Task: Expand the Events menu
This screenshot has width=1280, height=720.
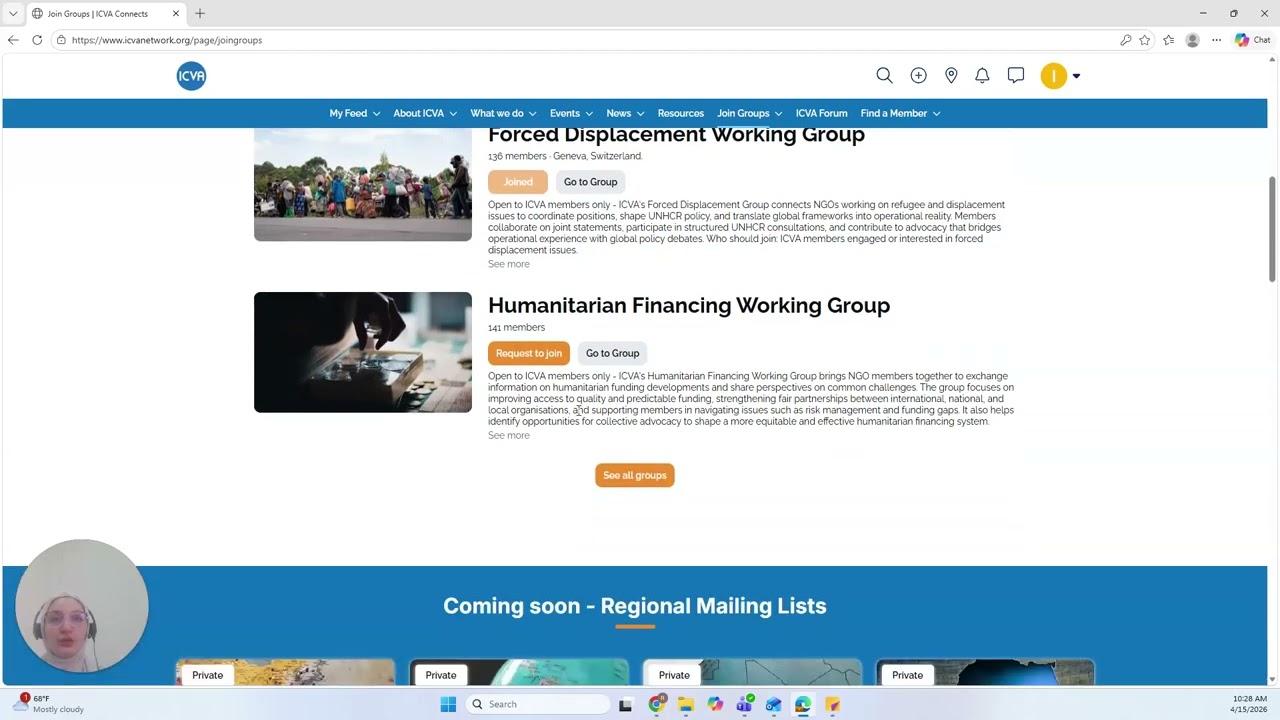Action: (571, 113)
